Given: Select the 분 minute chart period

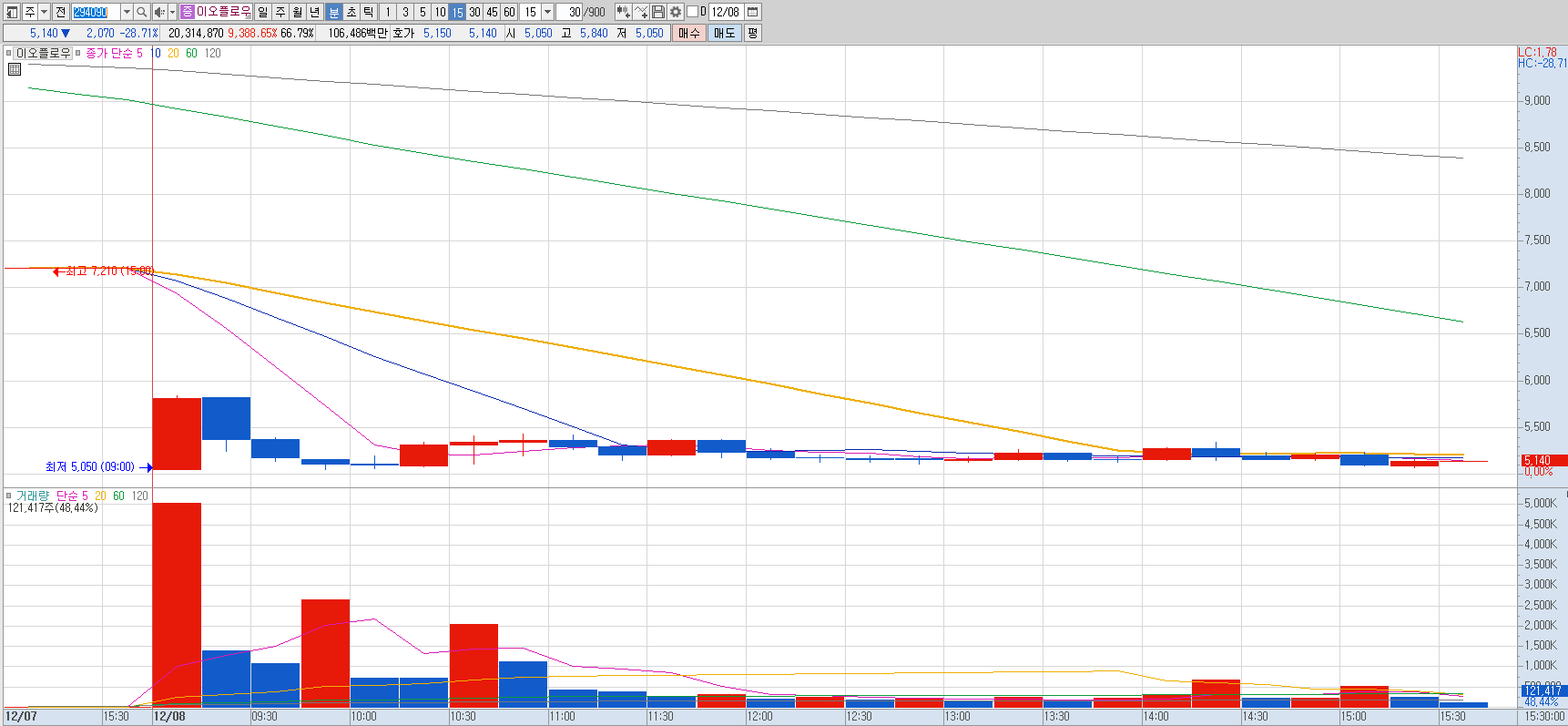Looking at the screenshot, I should click(x=333, y=12).
